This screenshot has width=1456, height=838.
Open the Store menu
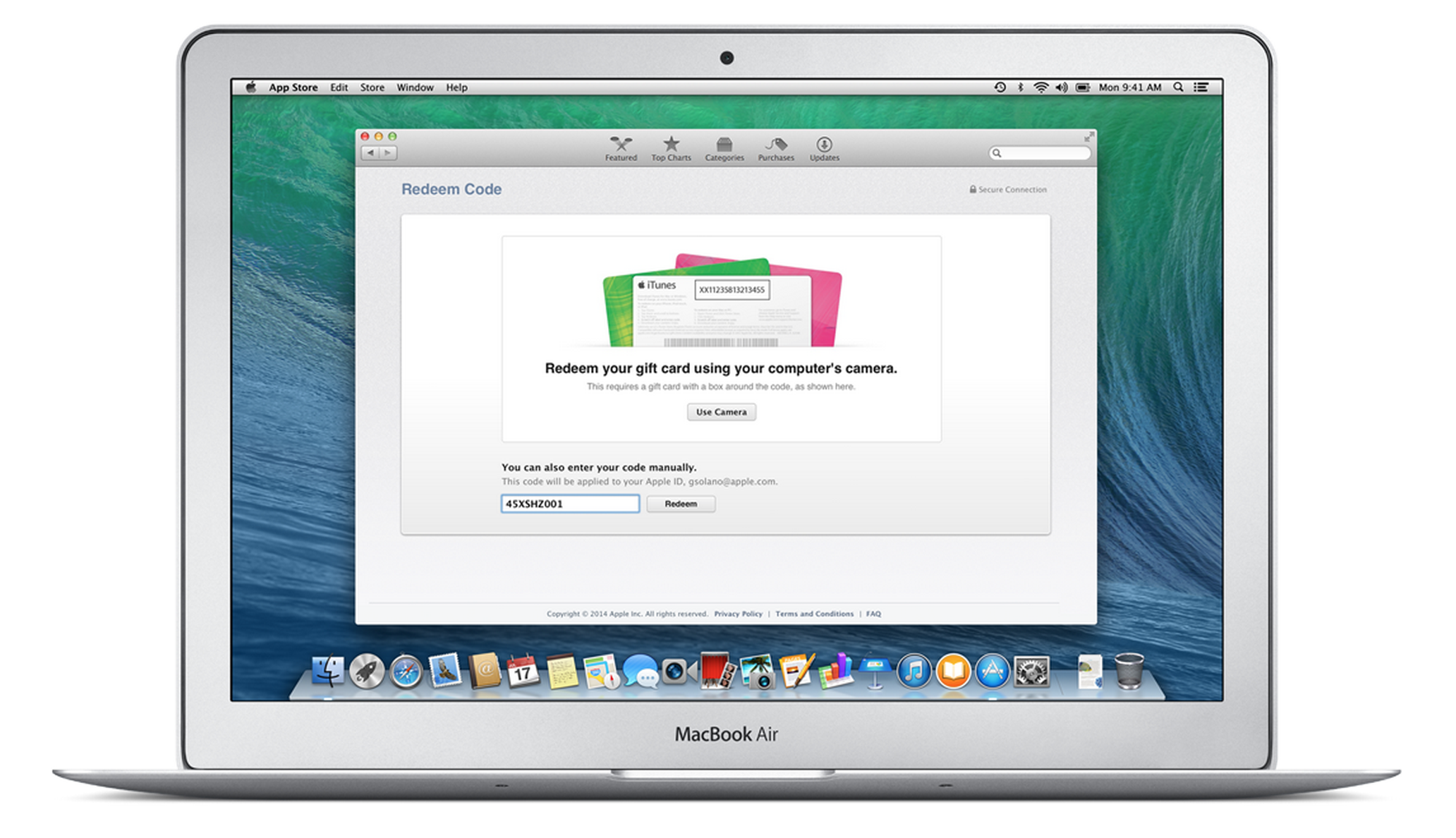coord(372,87)
